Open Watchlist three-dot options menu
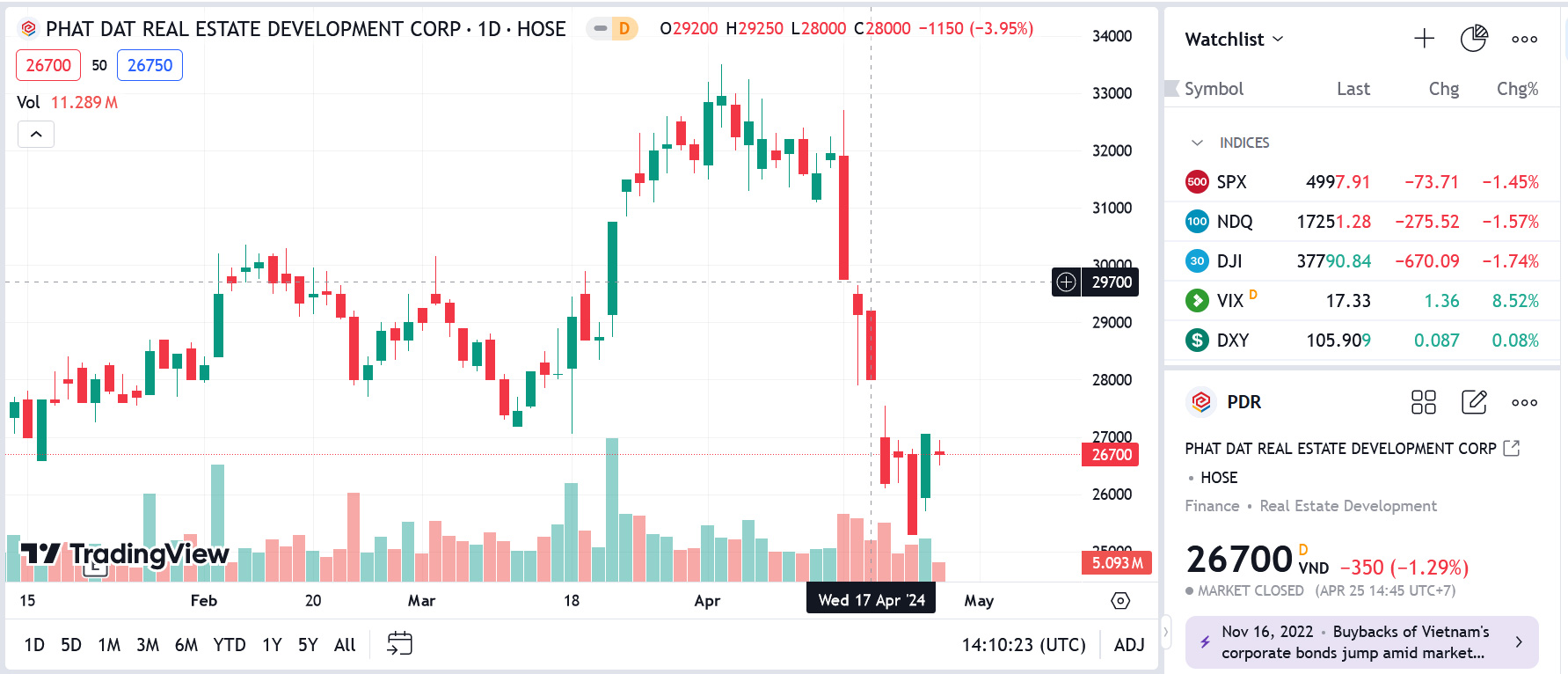 point(1524,39)
